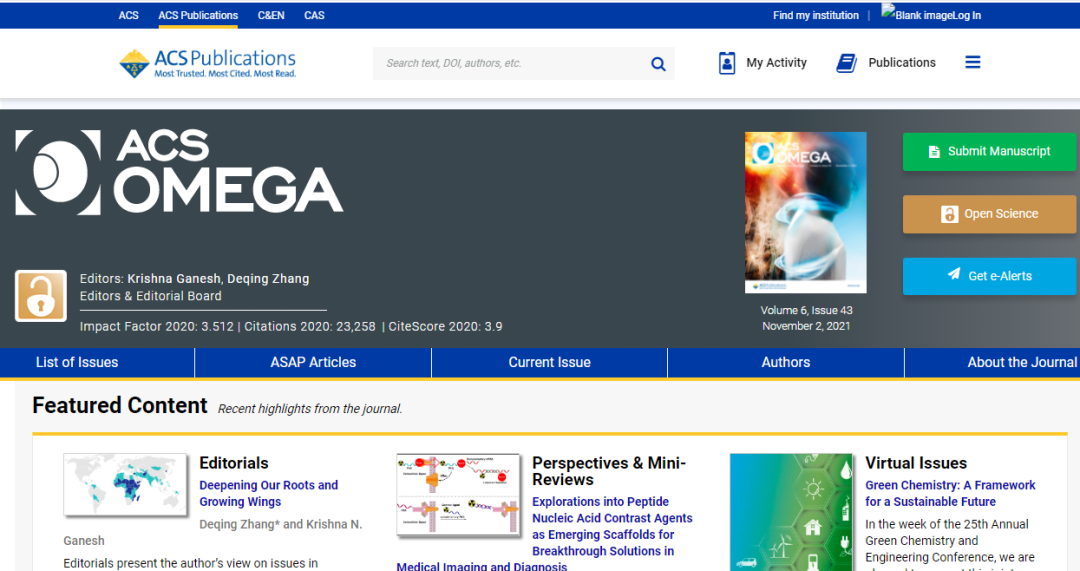The width and height of the screenshot is (1080, 571).
Task: Open the Editors & Editorial Board link
Action: point(151,296)
